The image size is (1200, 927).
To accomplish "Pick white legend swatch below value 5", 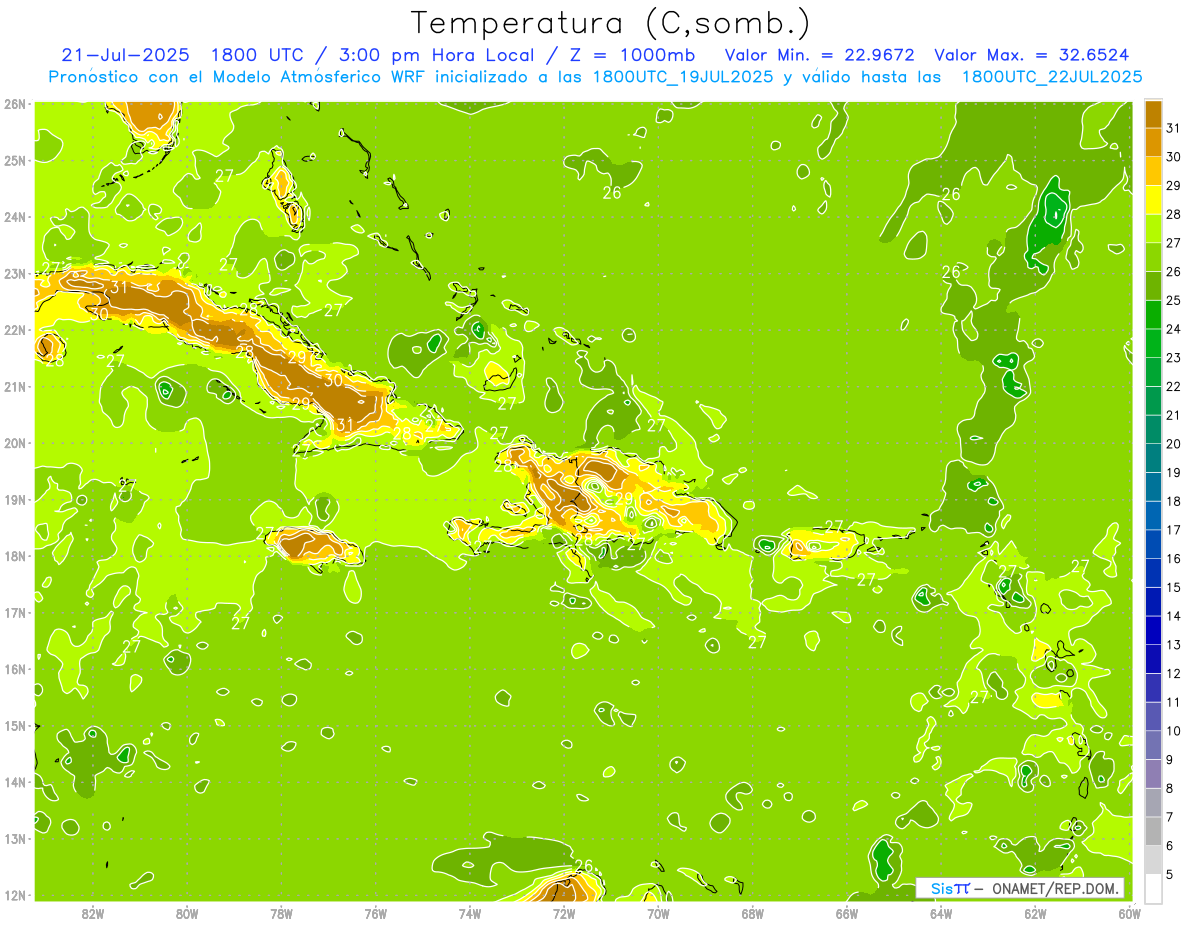I will pyautogui.click(x=1153, y=888).
